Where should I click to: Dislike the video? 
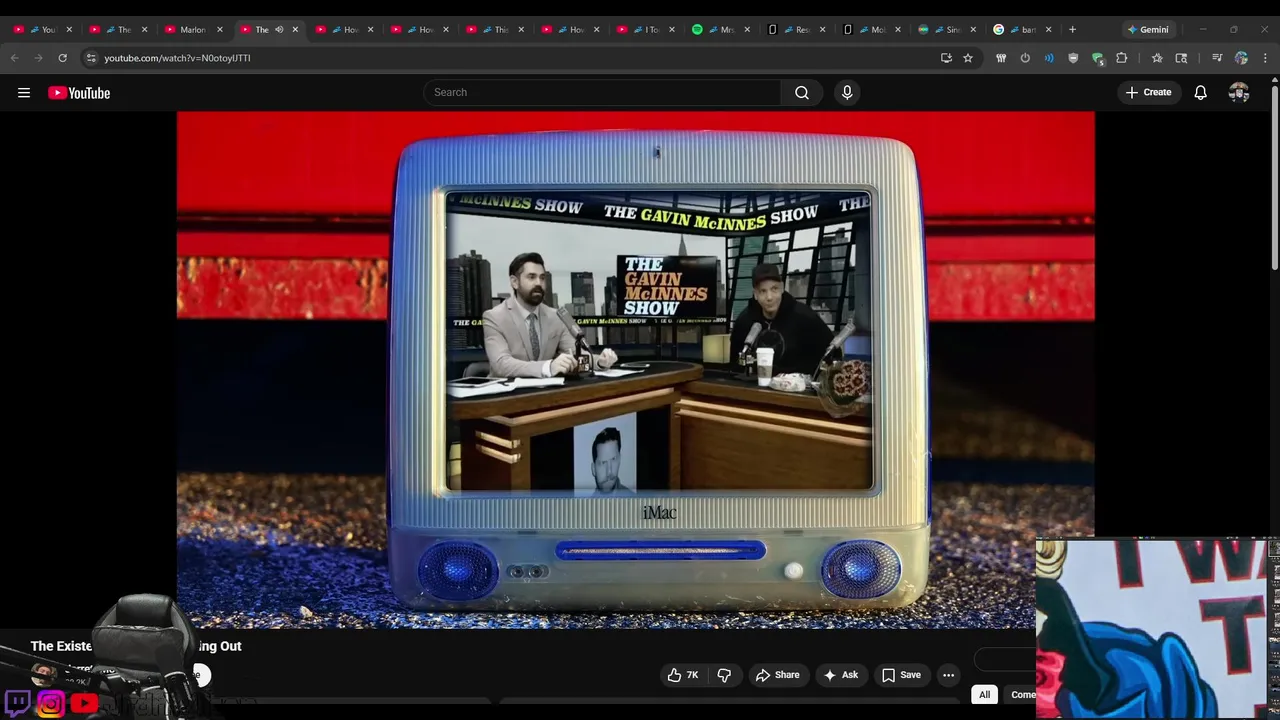coord(724,675)
